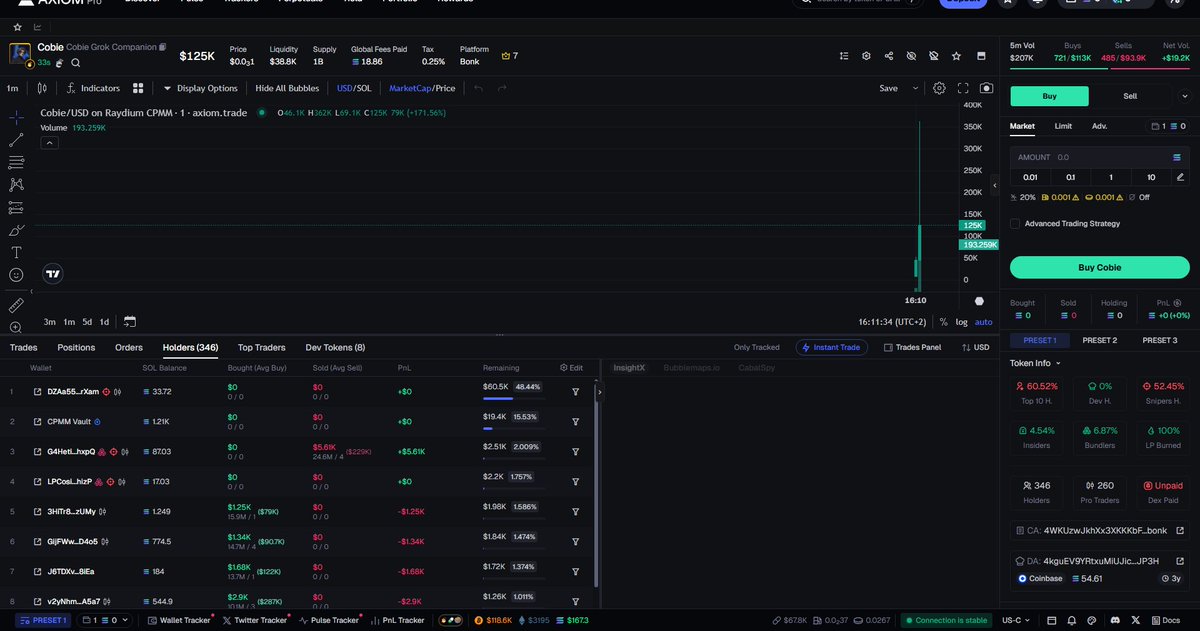Copy the Cobie Grok Companion token name
This screenshot has width=1200, height=631.
click(163, 47)
